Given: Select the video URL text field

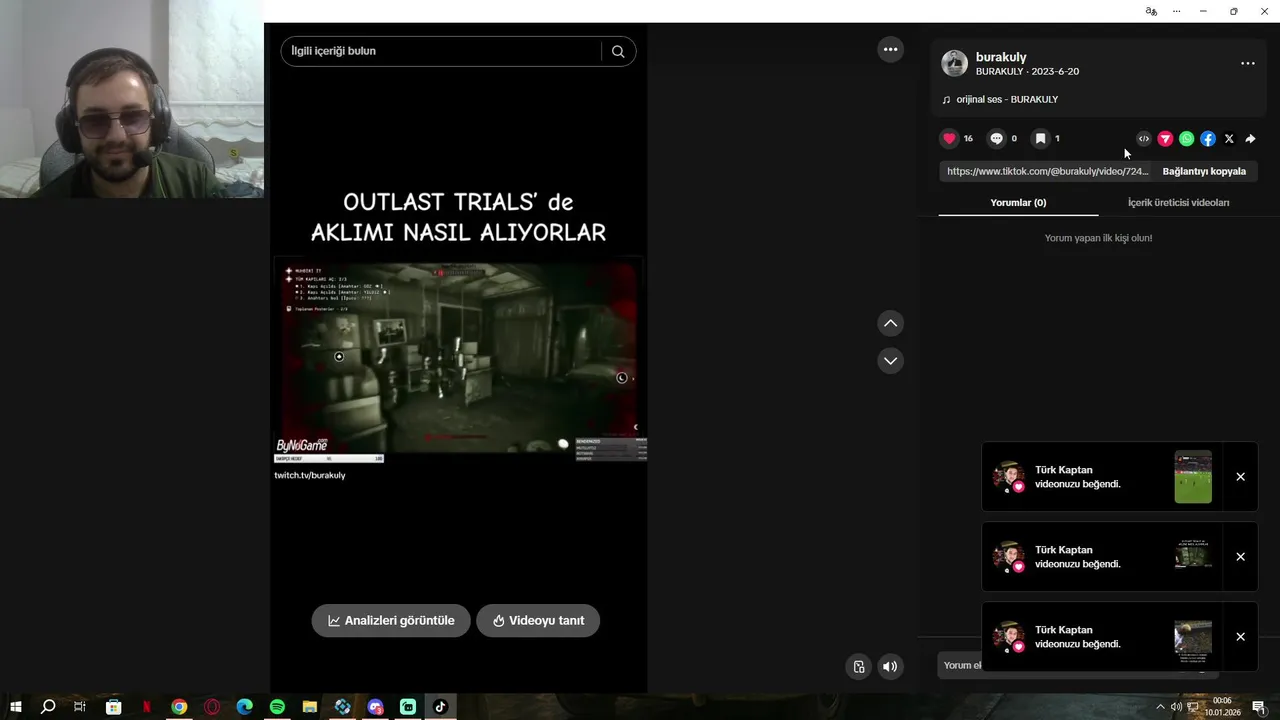Looking at the screenshot, I should pos(1047,171).
